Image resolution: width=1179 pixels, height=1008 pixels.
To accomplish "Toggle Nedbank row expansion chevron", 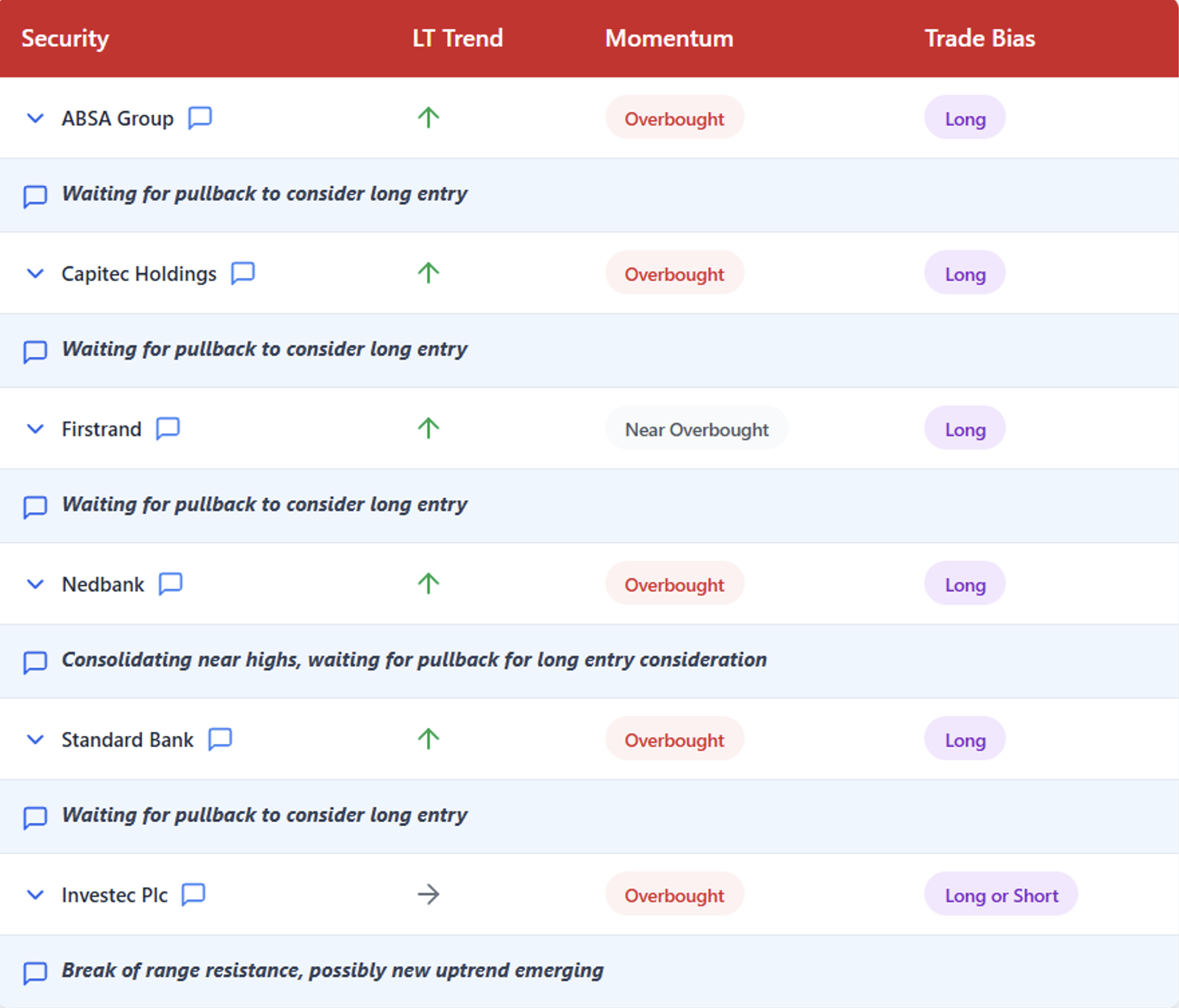I will (35, 584).
